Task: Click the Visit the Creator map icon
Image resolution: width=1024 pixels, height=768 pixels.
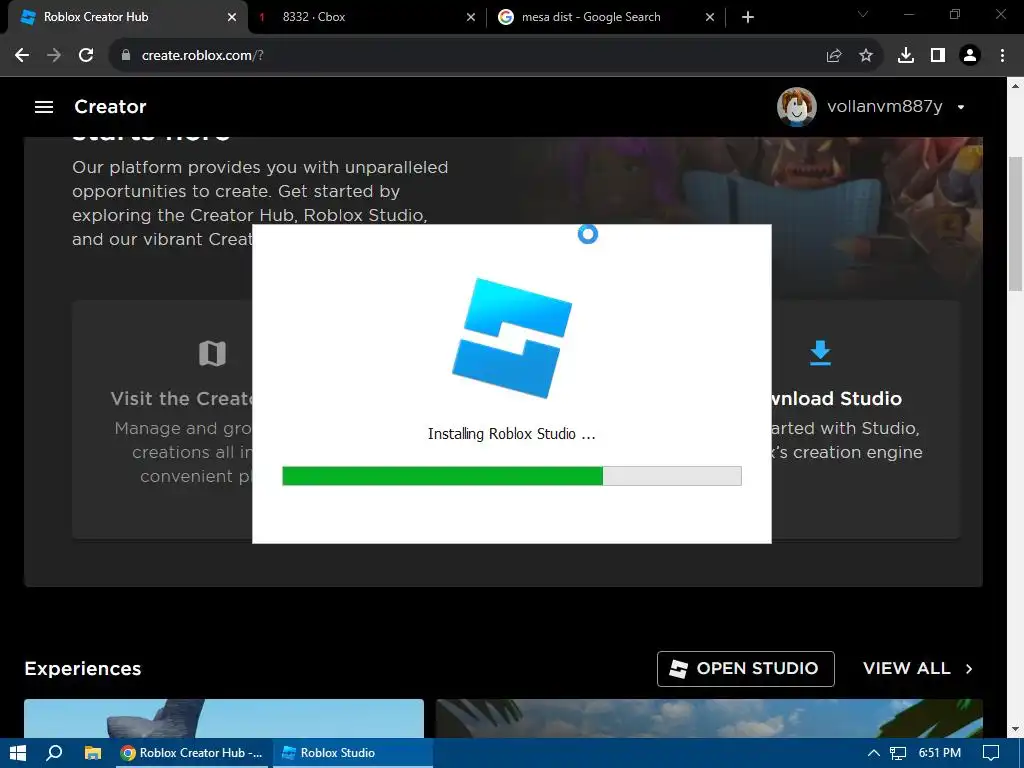Action: point(212,353)
